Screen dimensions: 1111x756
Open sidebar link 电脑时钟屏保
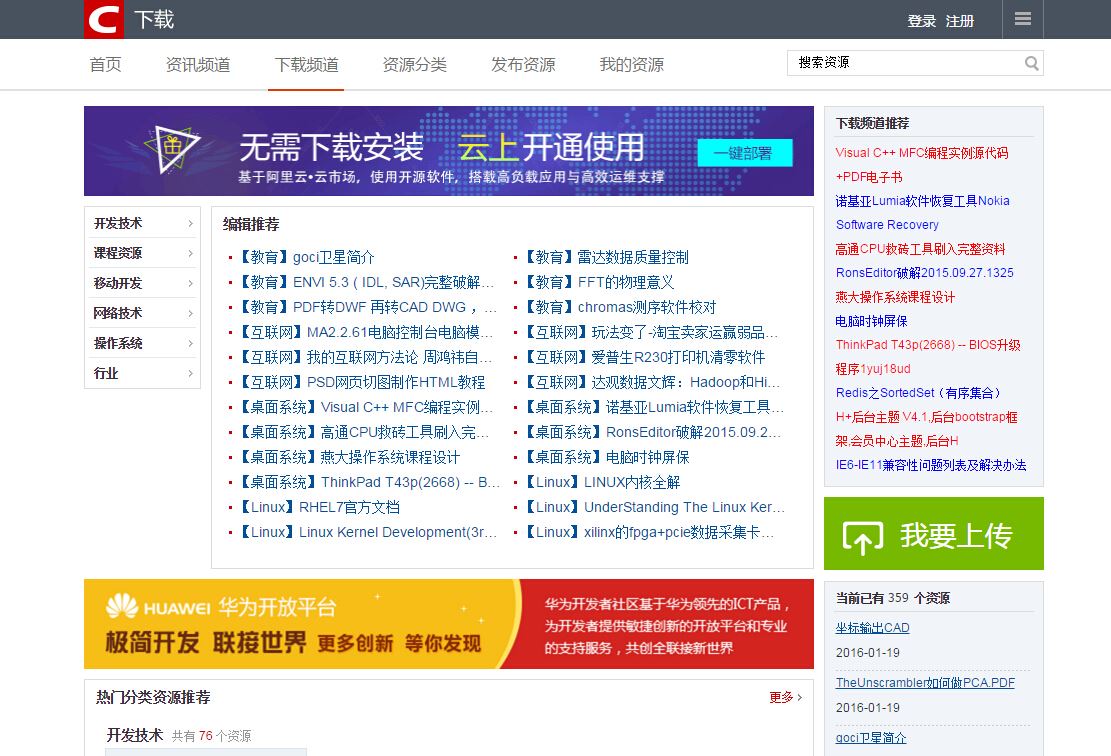tap(871, 321)
